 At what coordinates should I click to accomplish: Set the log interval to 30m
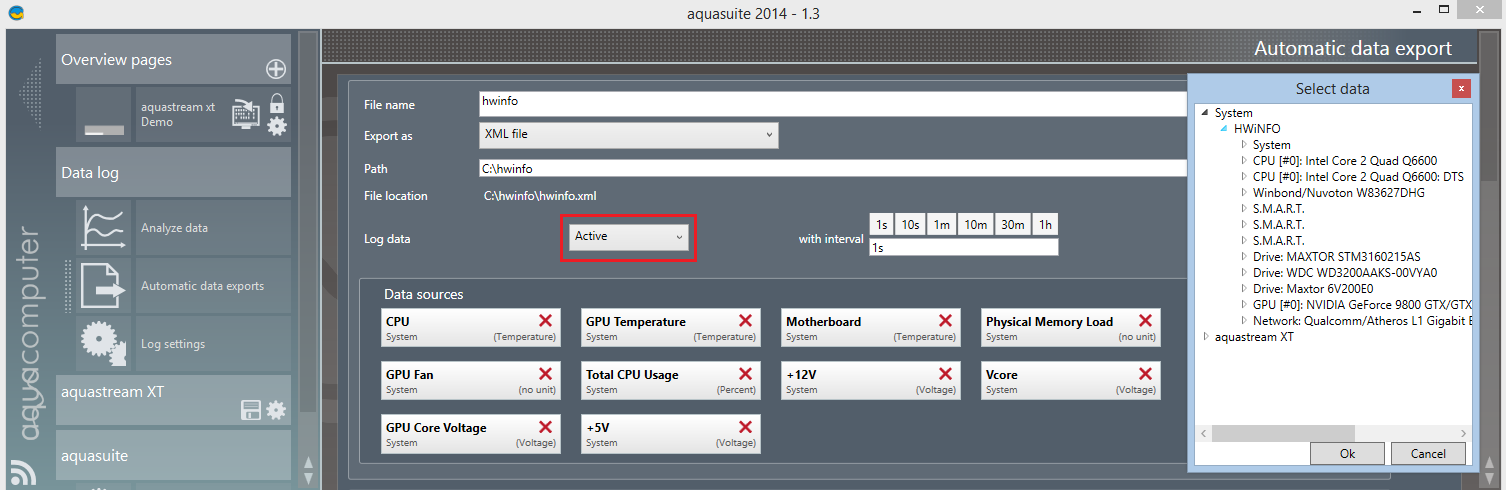(x=1013, y=225)
